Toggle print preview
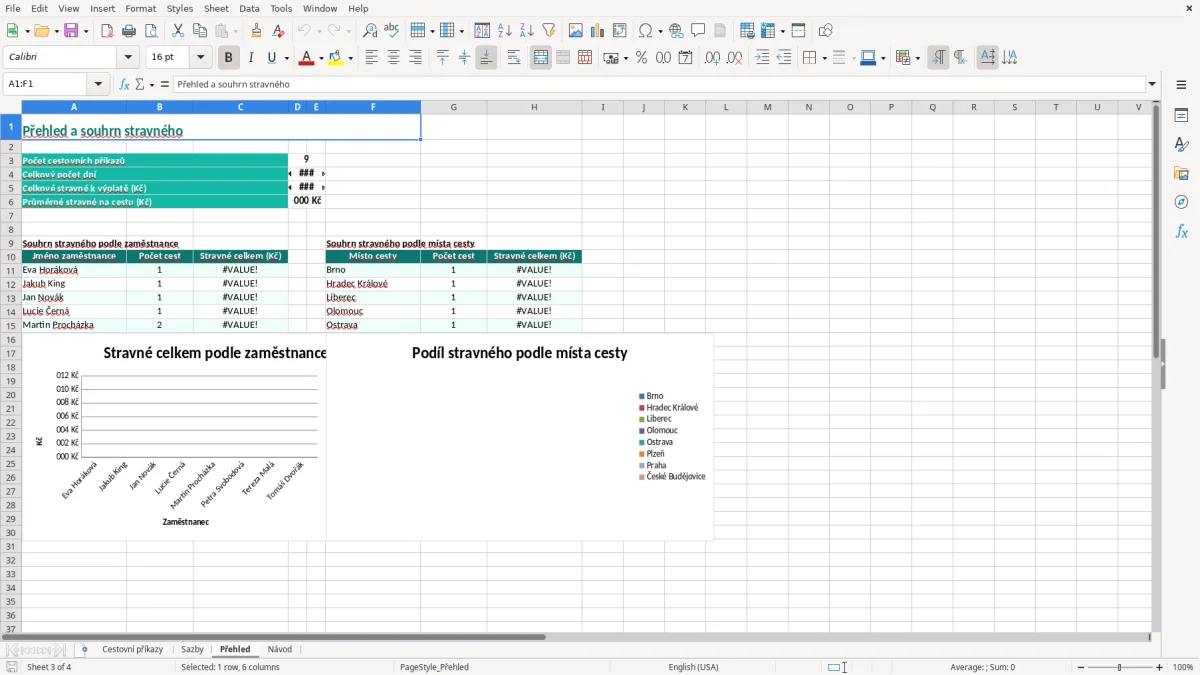The height and width of the screenshot is (675, 1200). click(x=151, y=31)
